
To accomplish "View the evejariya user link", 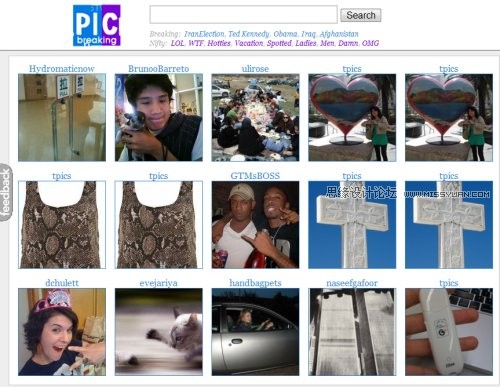I will point(158,283).
